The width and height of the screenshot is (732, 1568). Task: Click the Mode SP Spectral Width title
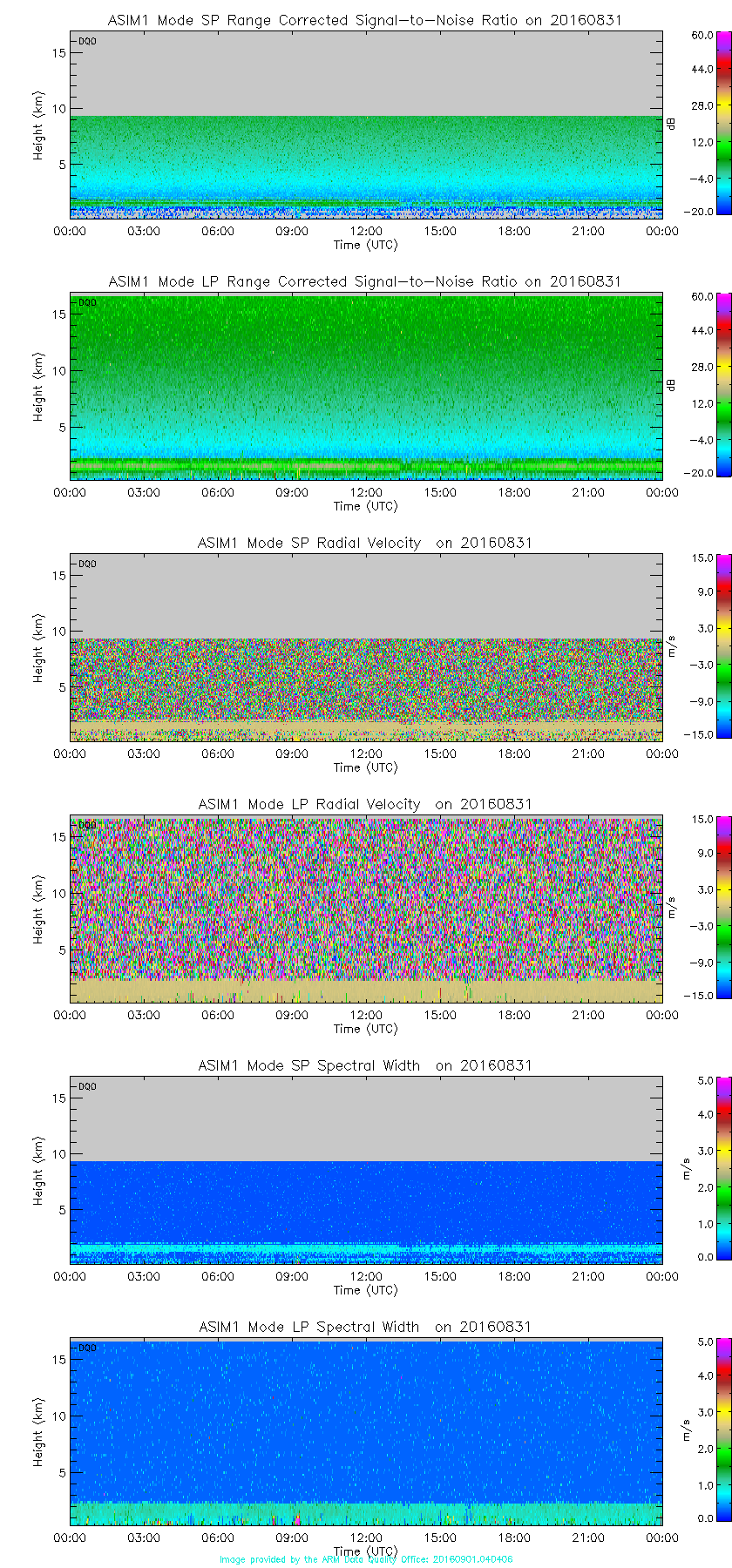pos(365,1065)
